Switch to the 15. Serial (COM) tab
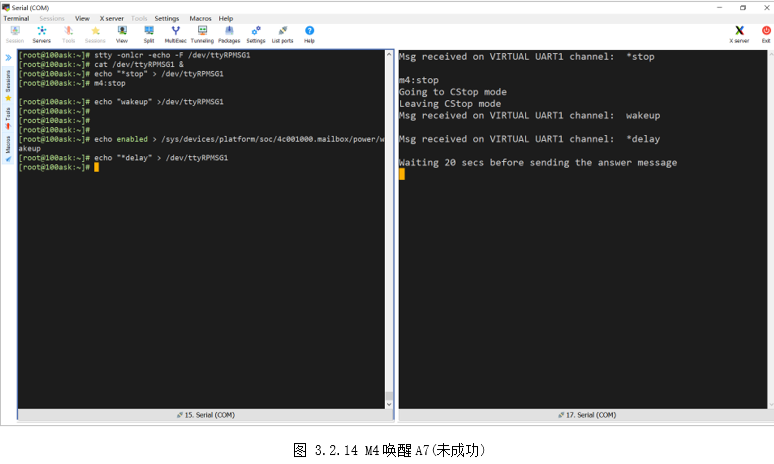 coord(205,414)
